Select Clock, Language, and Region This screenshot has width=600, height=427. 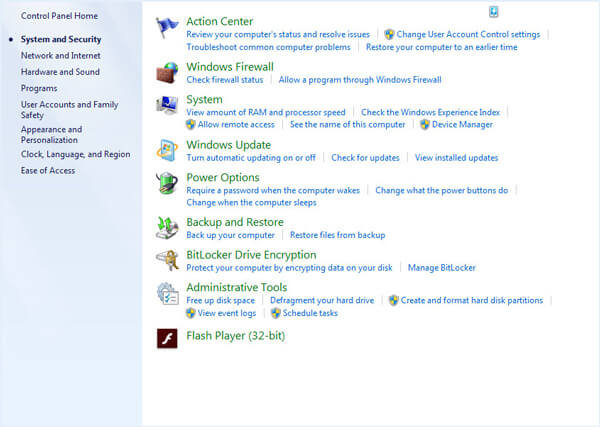75,155
